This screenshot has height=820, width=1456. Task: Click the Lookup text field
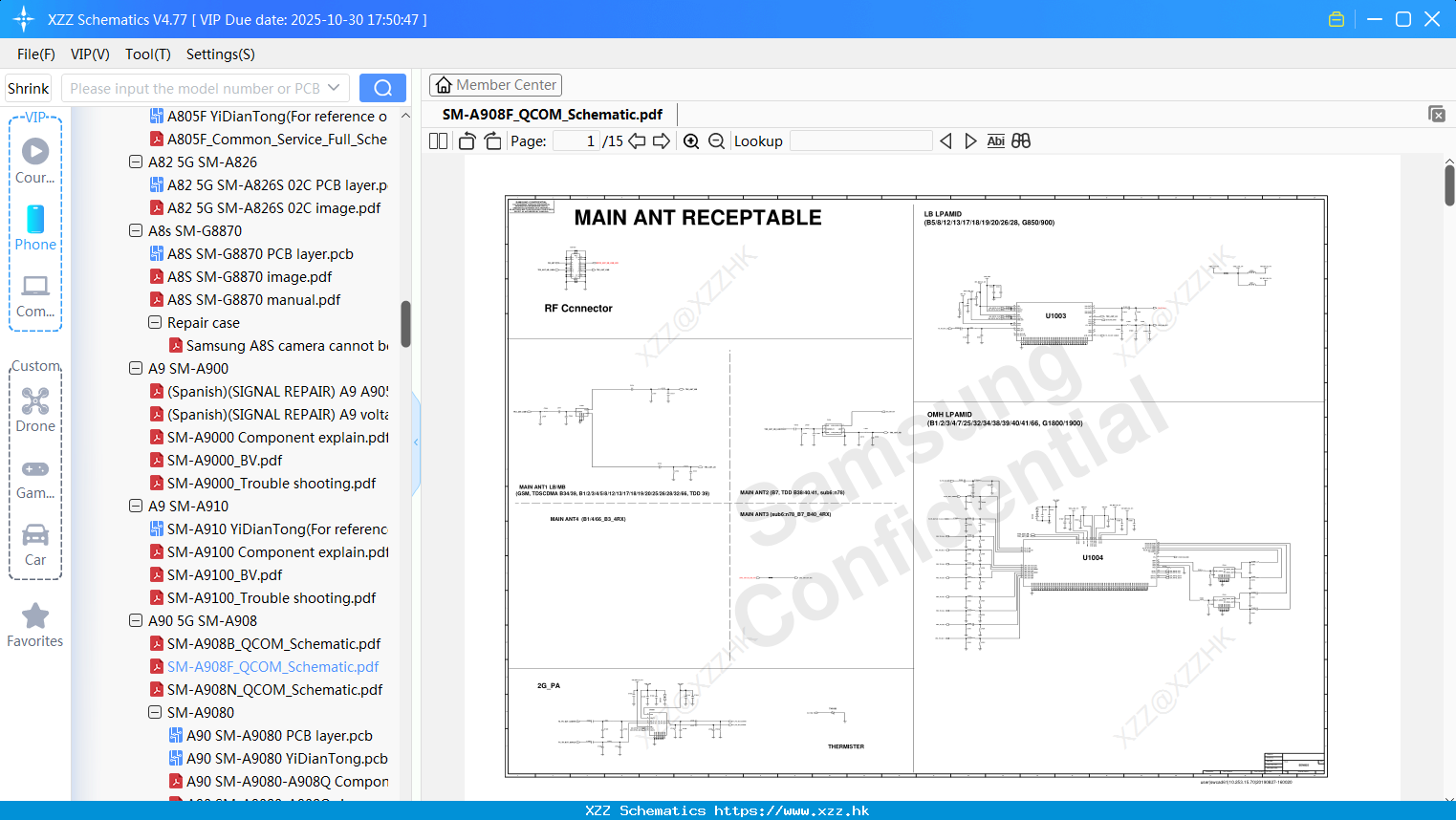point(861,140)
